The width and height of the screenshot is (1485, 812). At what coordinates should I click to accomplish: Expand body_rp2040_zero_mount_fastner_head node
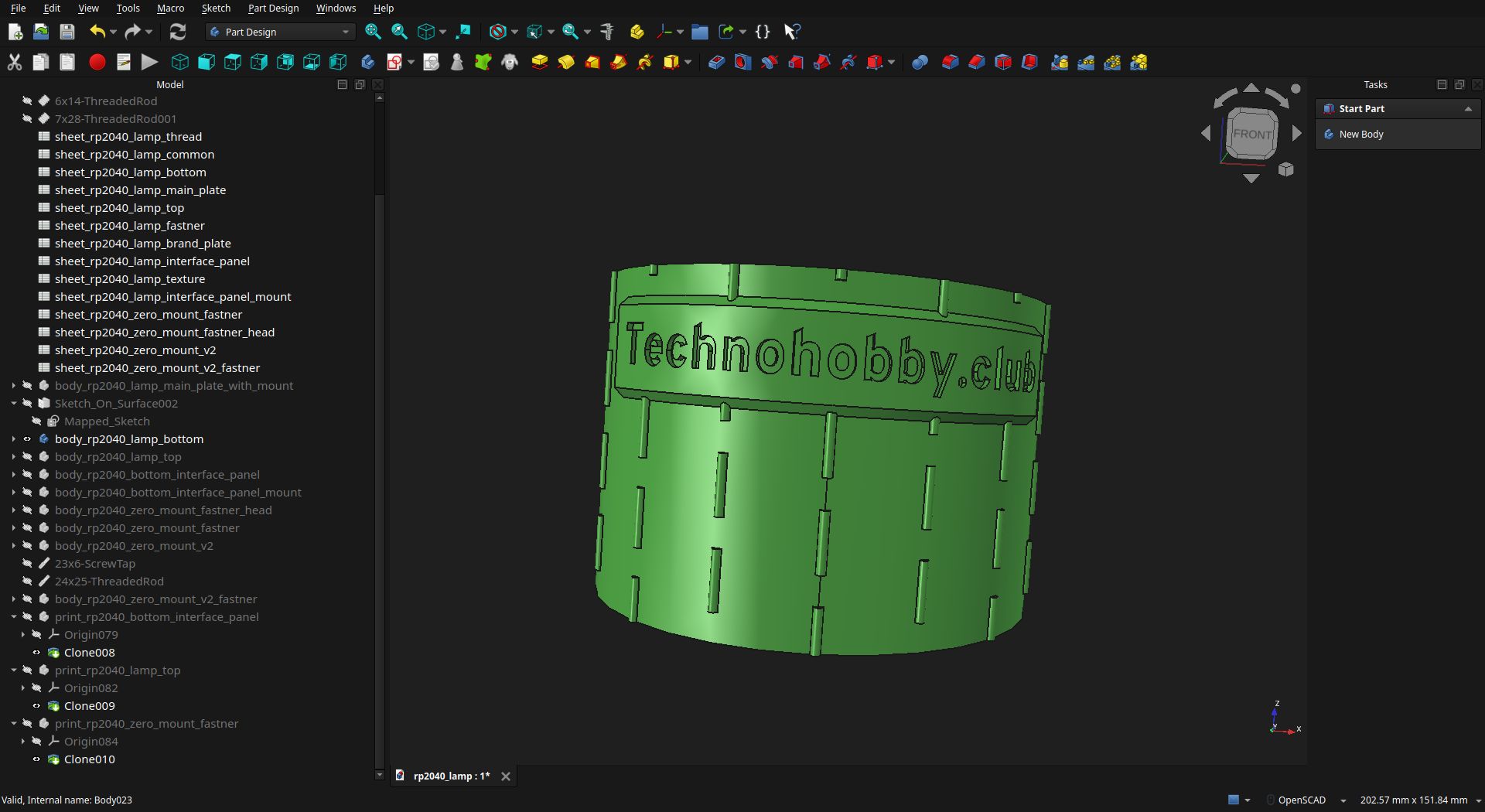tap(13, 510)
